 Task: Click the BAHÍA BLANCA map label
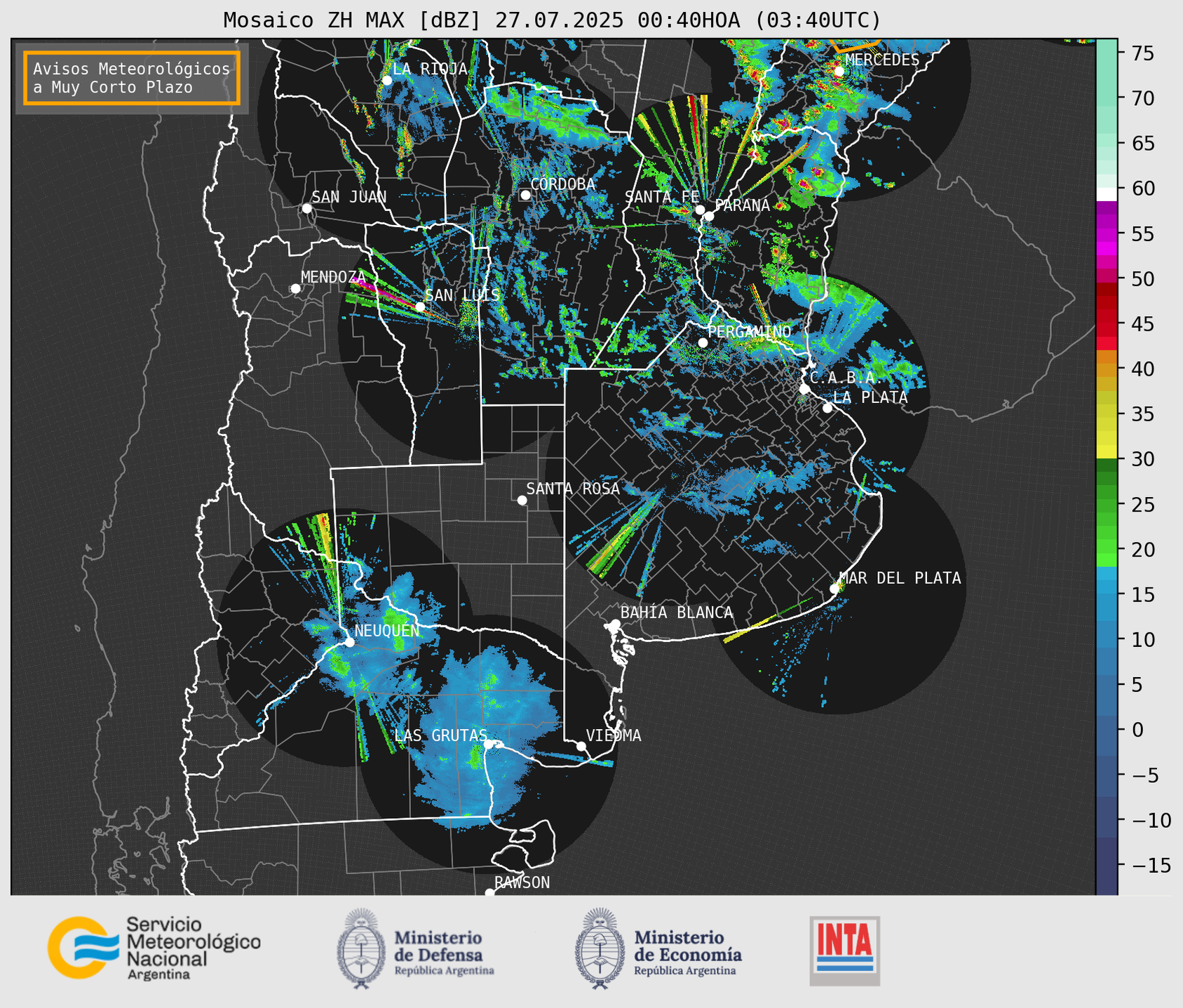click(x=677, y=613)
